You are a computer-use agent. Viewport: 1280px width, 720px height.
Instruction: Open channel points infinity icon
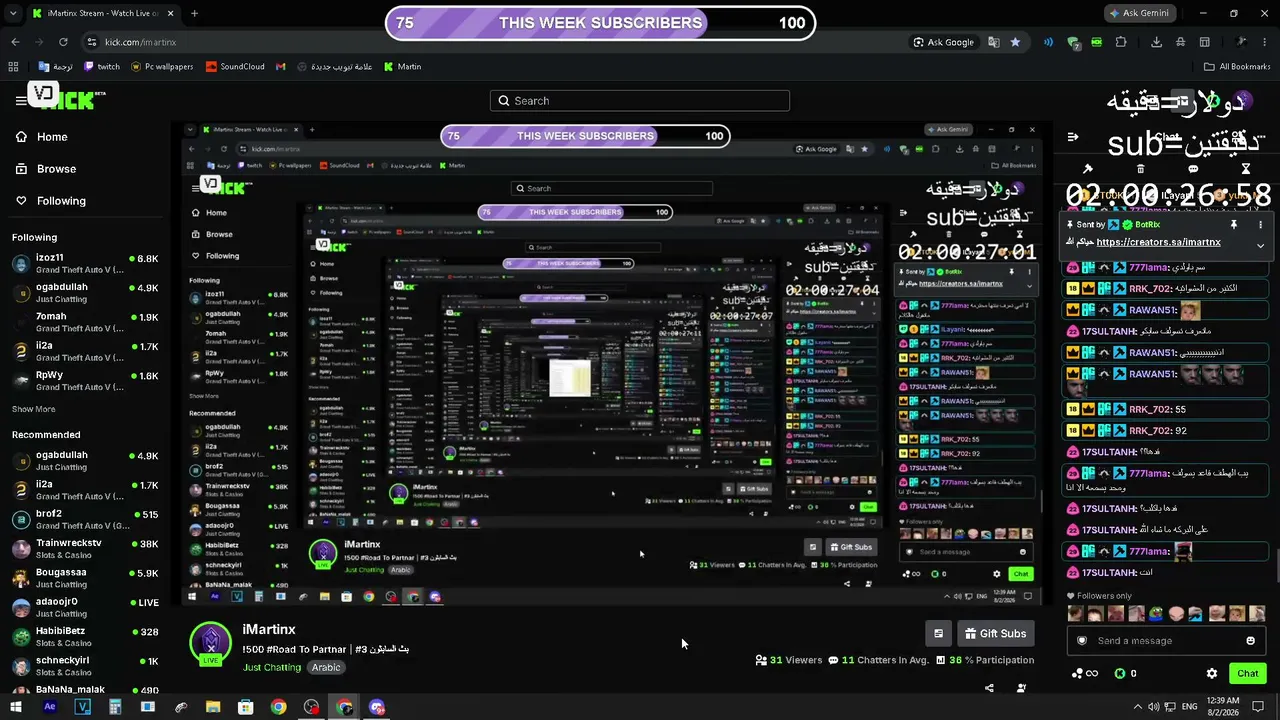click(x=1084, y=673)
